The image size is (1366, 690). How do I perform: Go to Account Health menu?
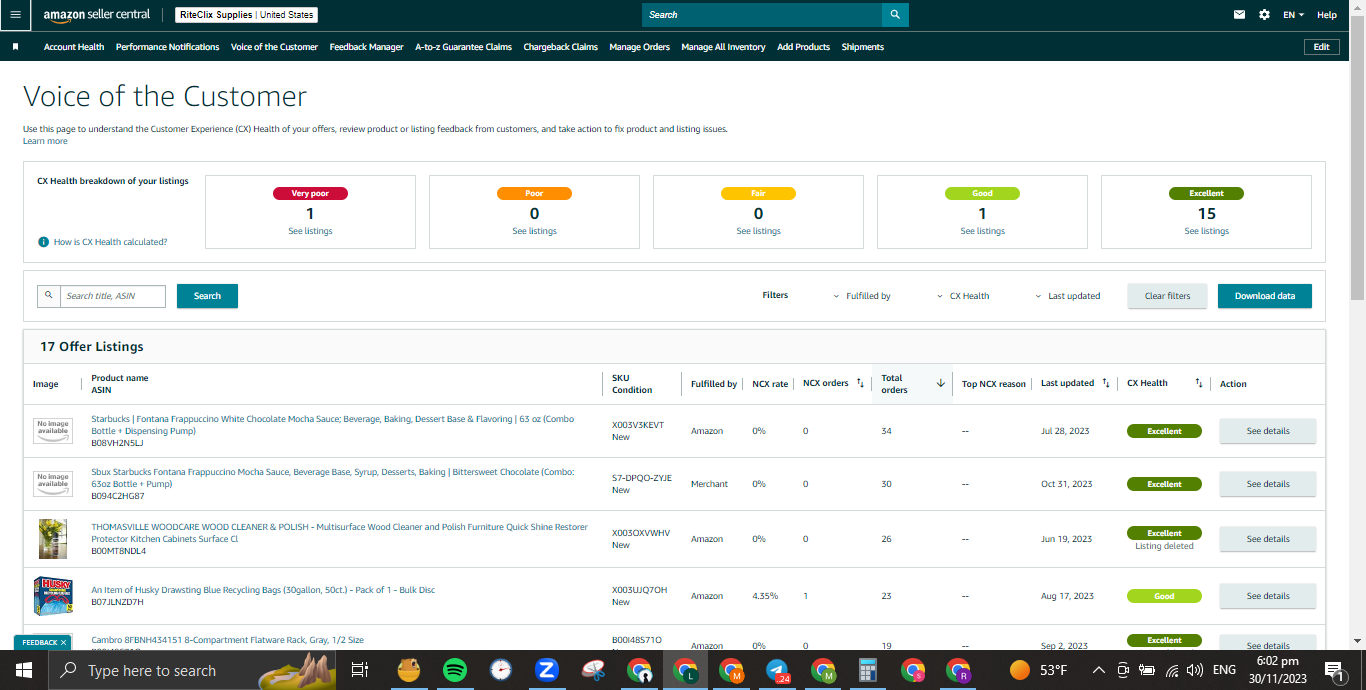click(x=74, y=47)
